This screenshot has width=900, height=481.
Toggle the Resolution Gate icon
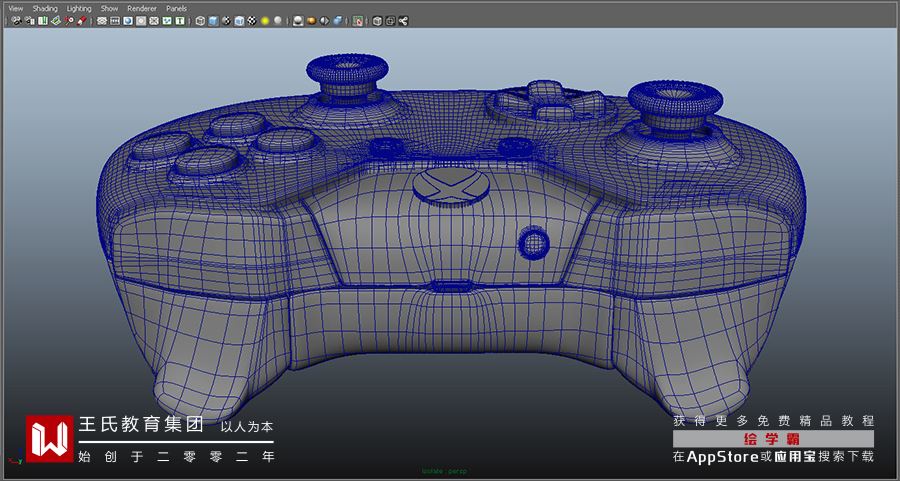128,21
